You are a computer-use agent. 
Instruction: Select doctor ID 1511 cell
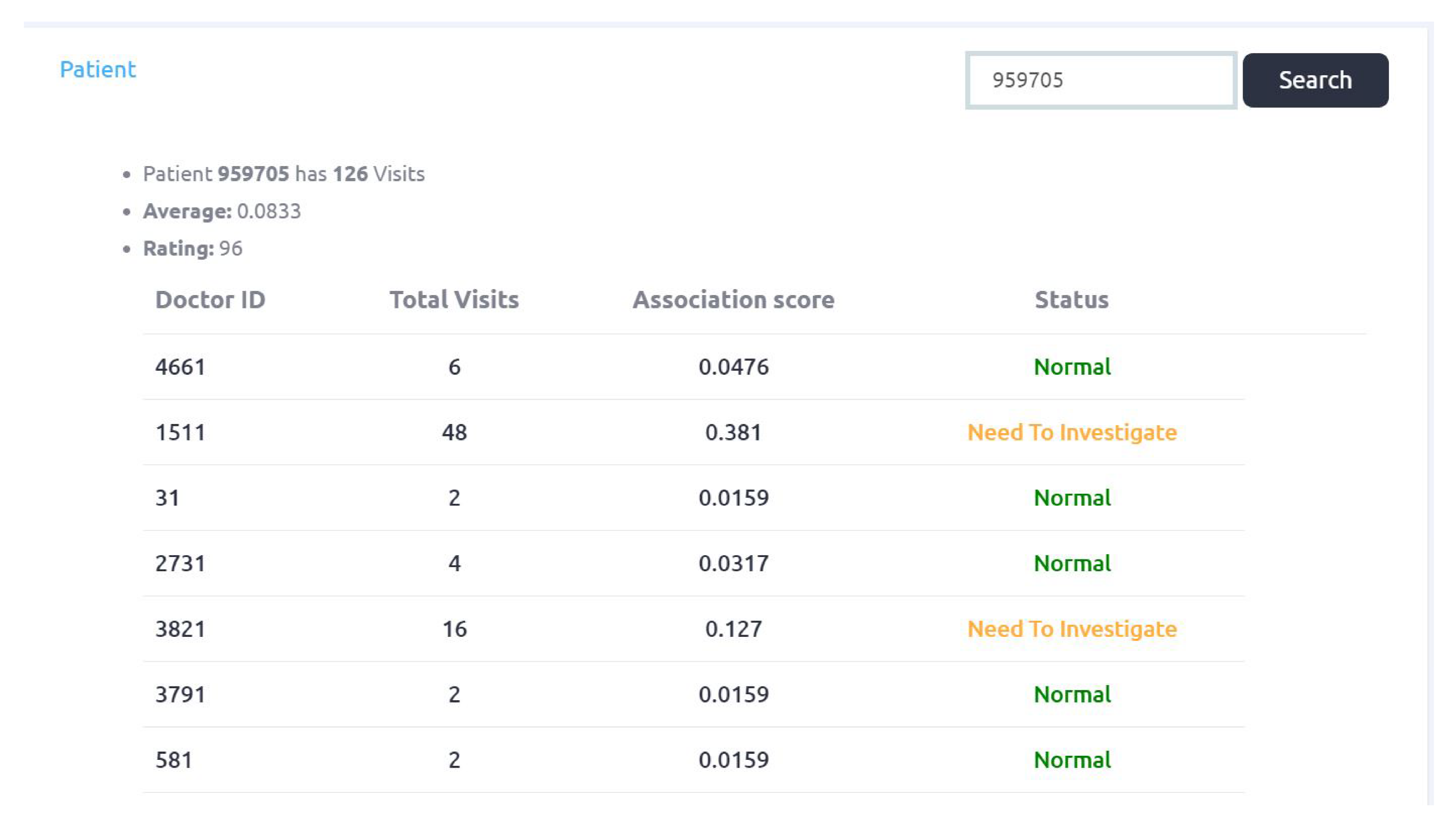click(x=180, y=432)
